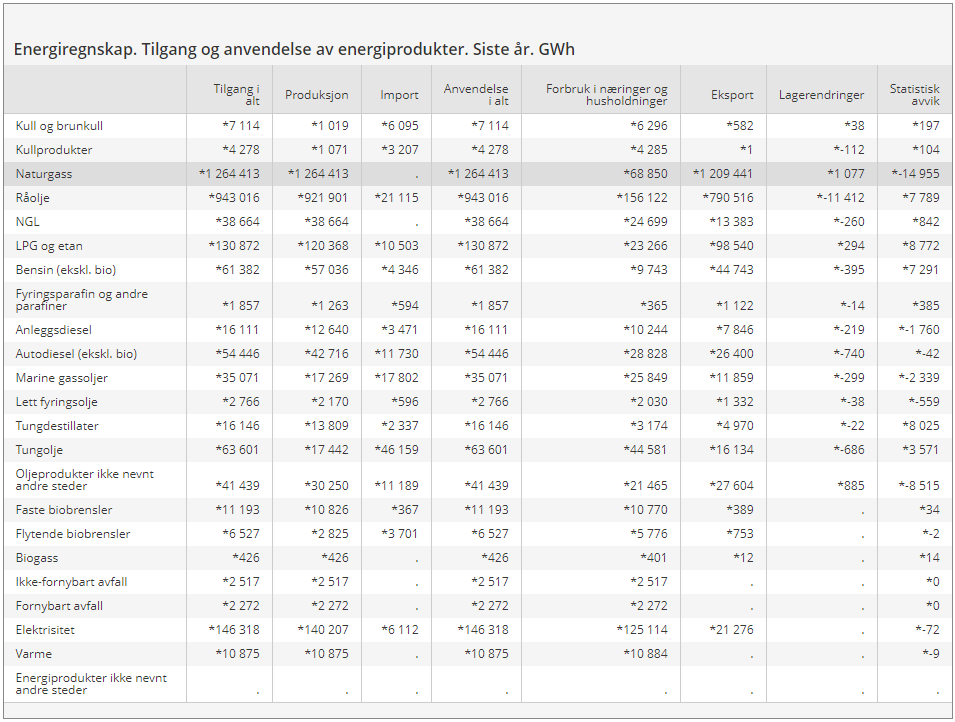Select the Råolje row label
Viewport: 955px width, 722px height.
[35, 198]
